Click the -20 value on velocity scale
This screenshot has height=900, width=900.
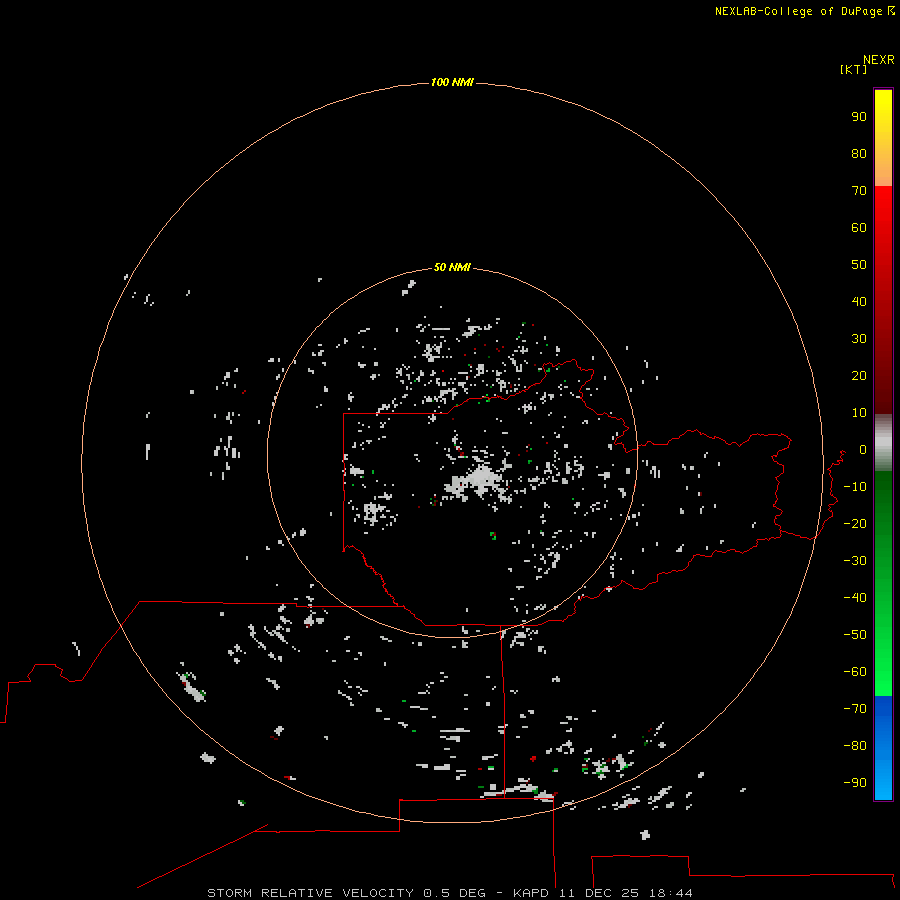(x=855, y=523)
